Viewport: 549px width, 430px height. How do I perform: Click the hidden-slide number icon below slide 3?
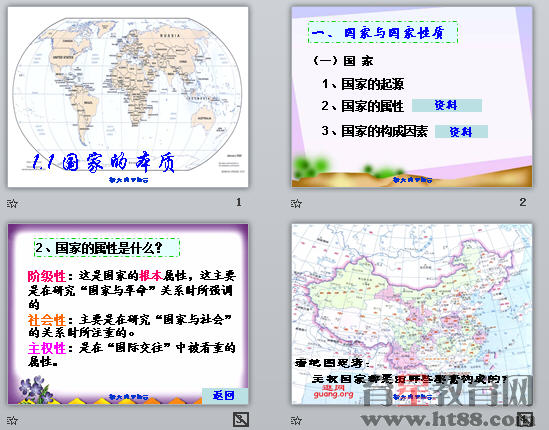pos(241,419)
